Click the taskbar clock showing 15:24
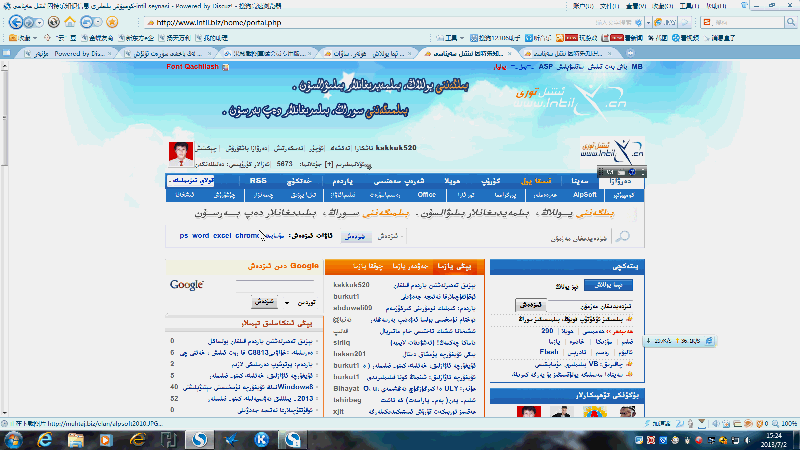The height and width of the screenshot is (450, 800). click(x=775, y=440)
